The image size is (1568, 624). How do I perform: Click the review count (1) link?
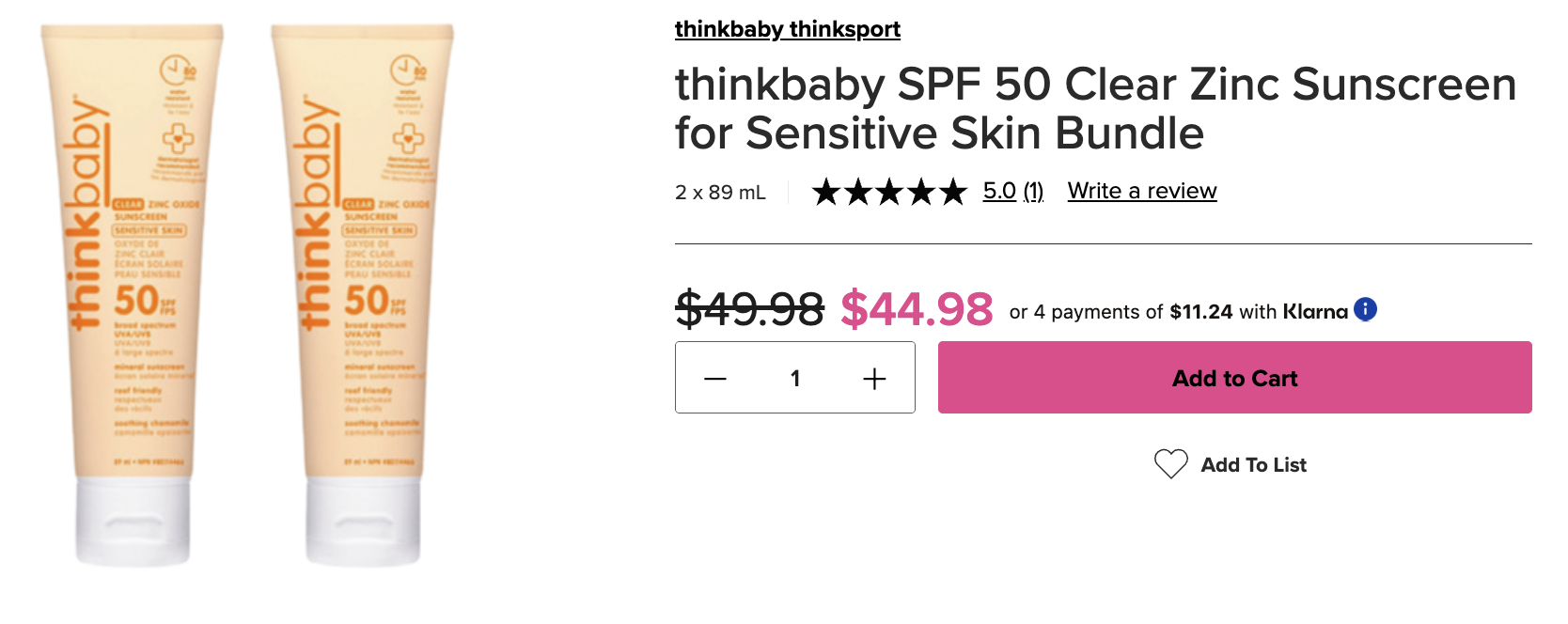coord(1033,191)
